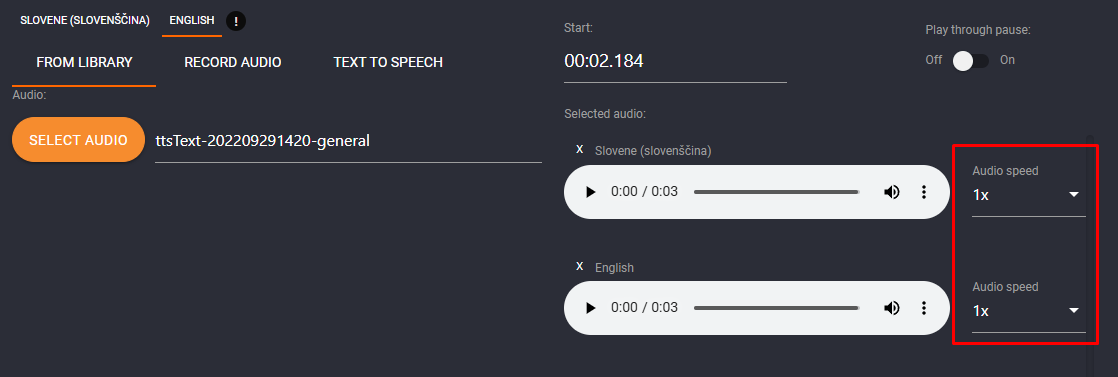1118x377 pixels.
Task: Mute the Slovene audio player
Action: tap(891, 192)
